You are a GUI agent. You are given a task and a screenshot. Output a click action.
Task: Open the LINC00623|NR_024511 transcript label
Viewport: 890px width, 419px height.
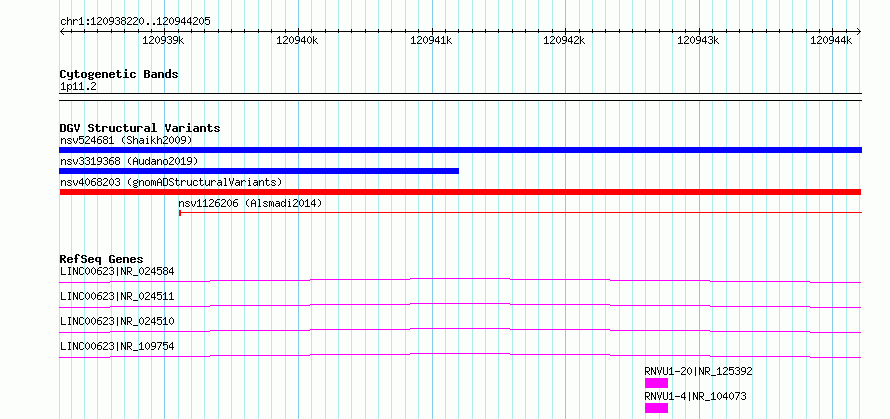pos(117,296)
